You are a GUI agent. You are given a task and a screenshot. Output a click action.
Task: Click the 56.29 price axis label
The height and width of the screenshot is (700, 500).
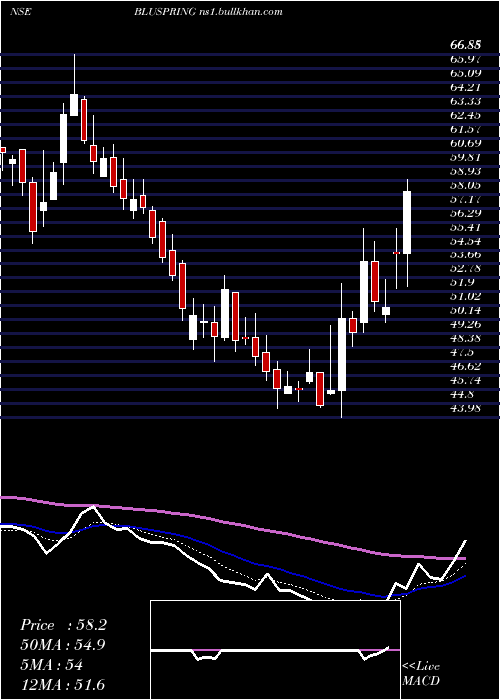466,213
